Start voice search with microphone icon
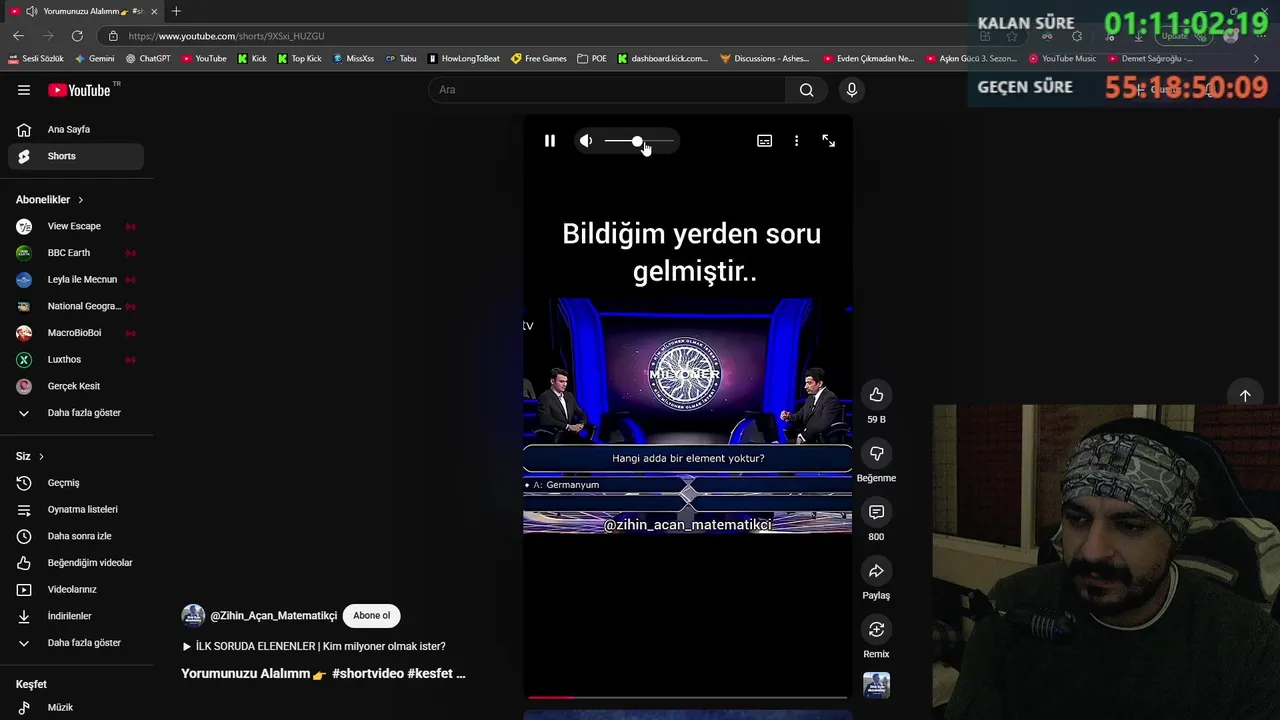The width and height of the screenshot is (1280, 720). [x=852, y=90]
